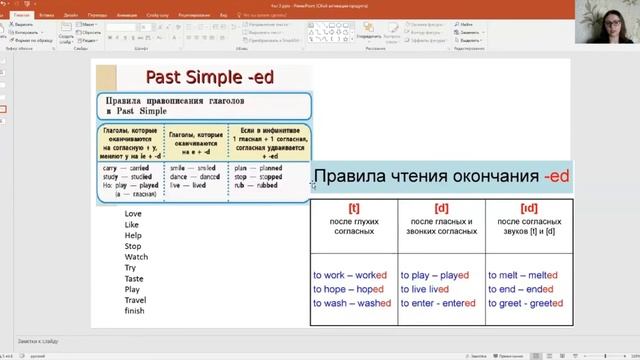Click the zoom in plus at the slider end
This screenshot has height=360, width=640.
click(x=625, y=356)
